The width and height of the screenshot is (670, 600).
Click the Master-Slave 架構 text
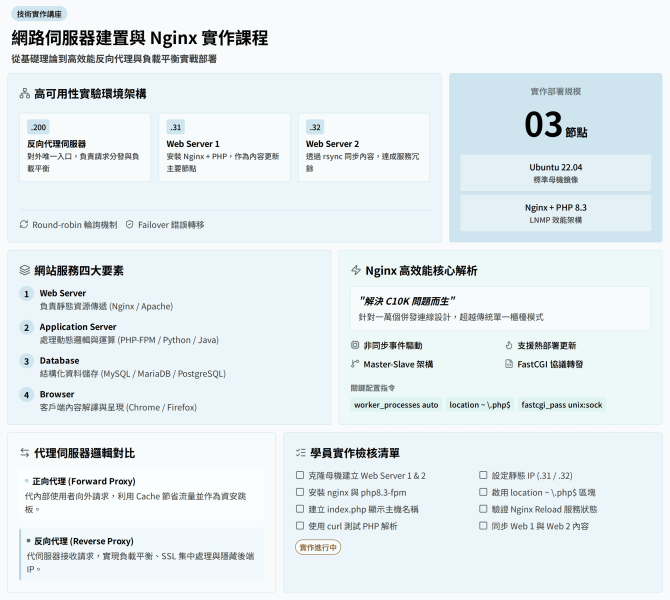(x=398, y=364)
